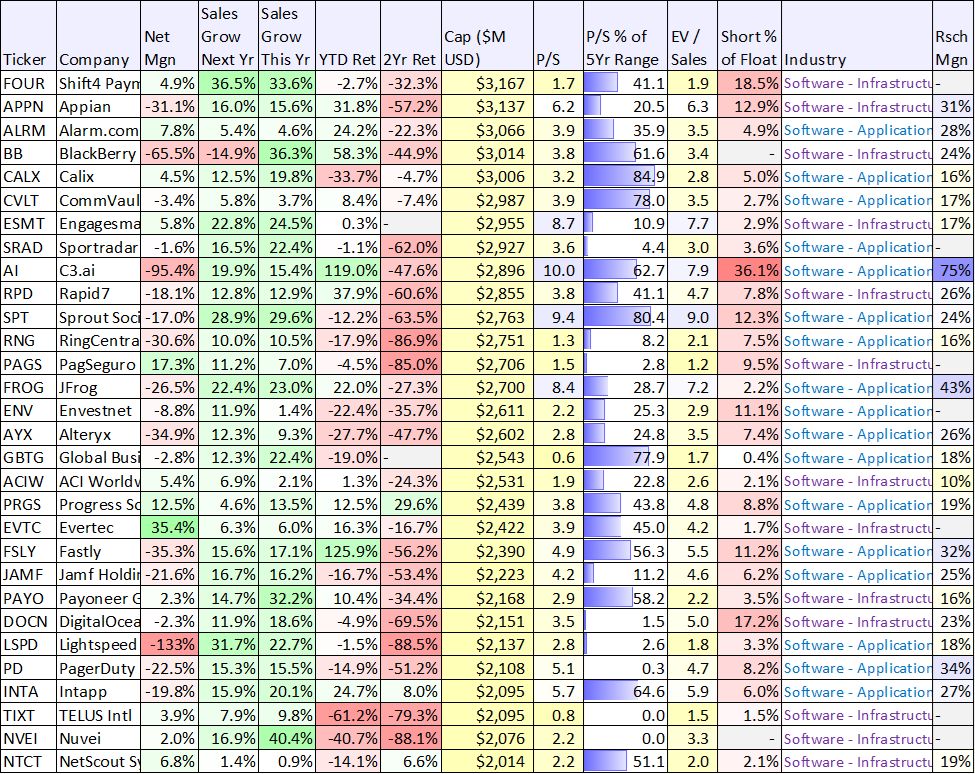Click DigitalOcean's 17.2% short float cell
975x774 pixels.
(x=749, y=622)
